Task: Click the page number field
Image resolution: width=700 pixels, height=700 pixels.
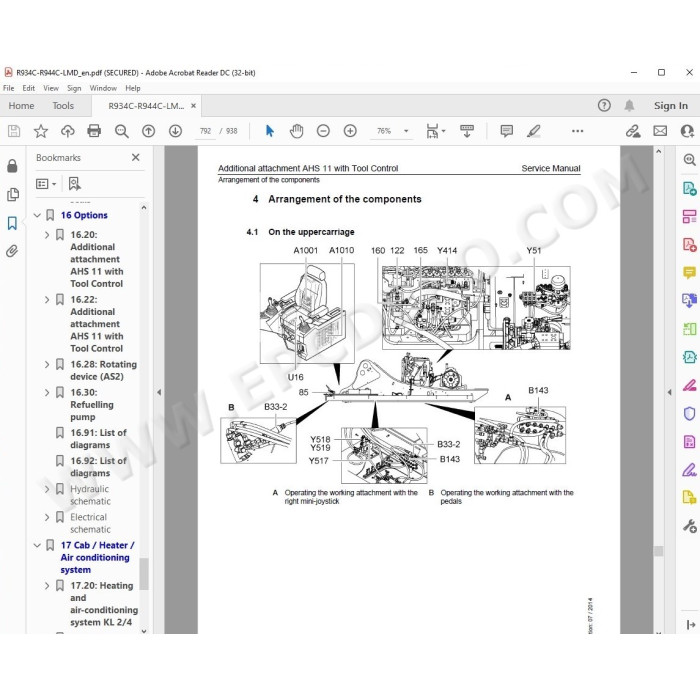Action: pos(205,131)
